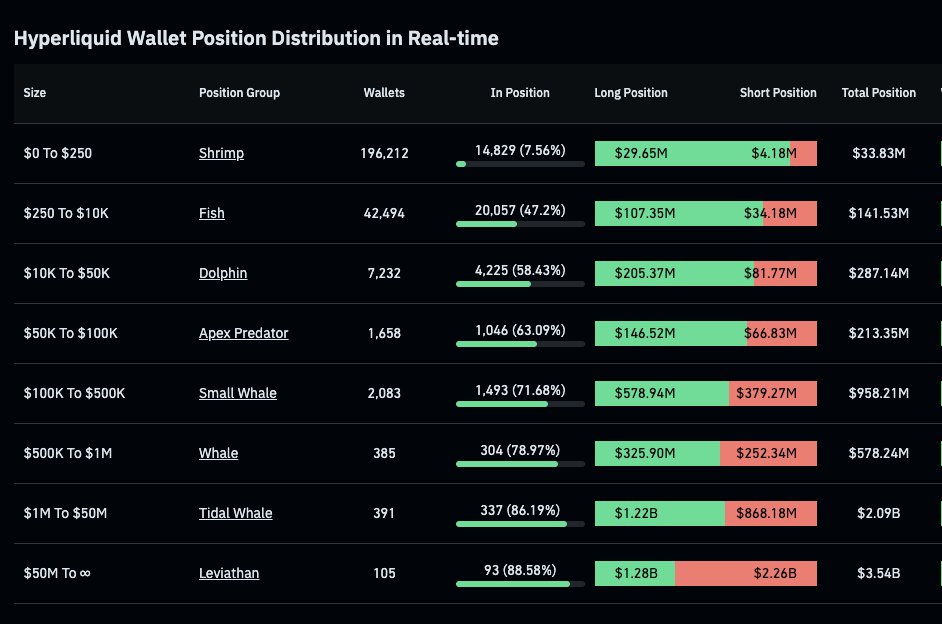
Task: Click the 385 wallets value
Action: coord(384,453)
